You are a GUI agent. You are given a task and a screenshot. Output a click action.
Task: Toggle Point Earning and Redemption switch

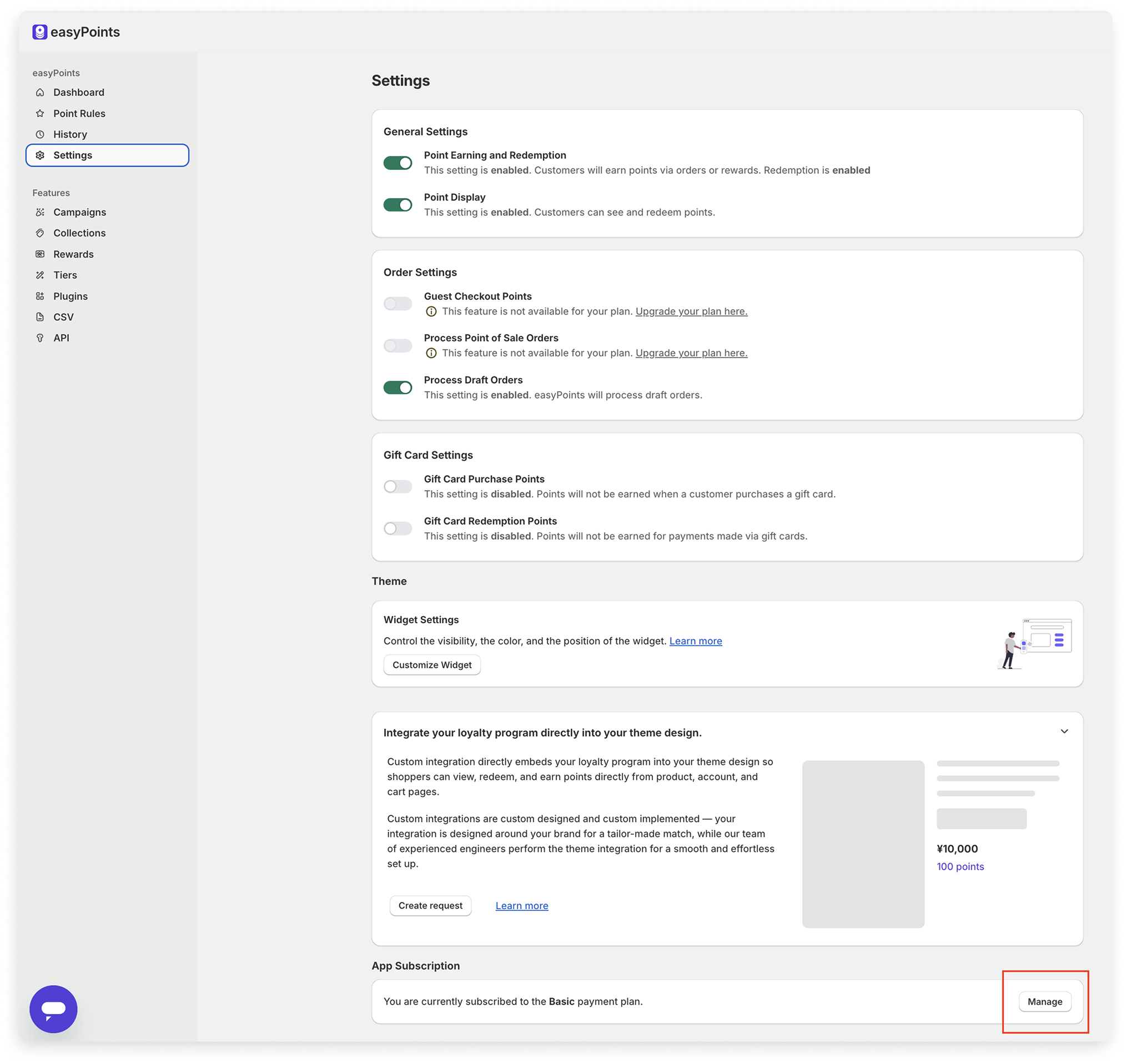pos(398,163)
